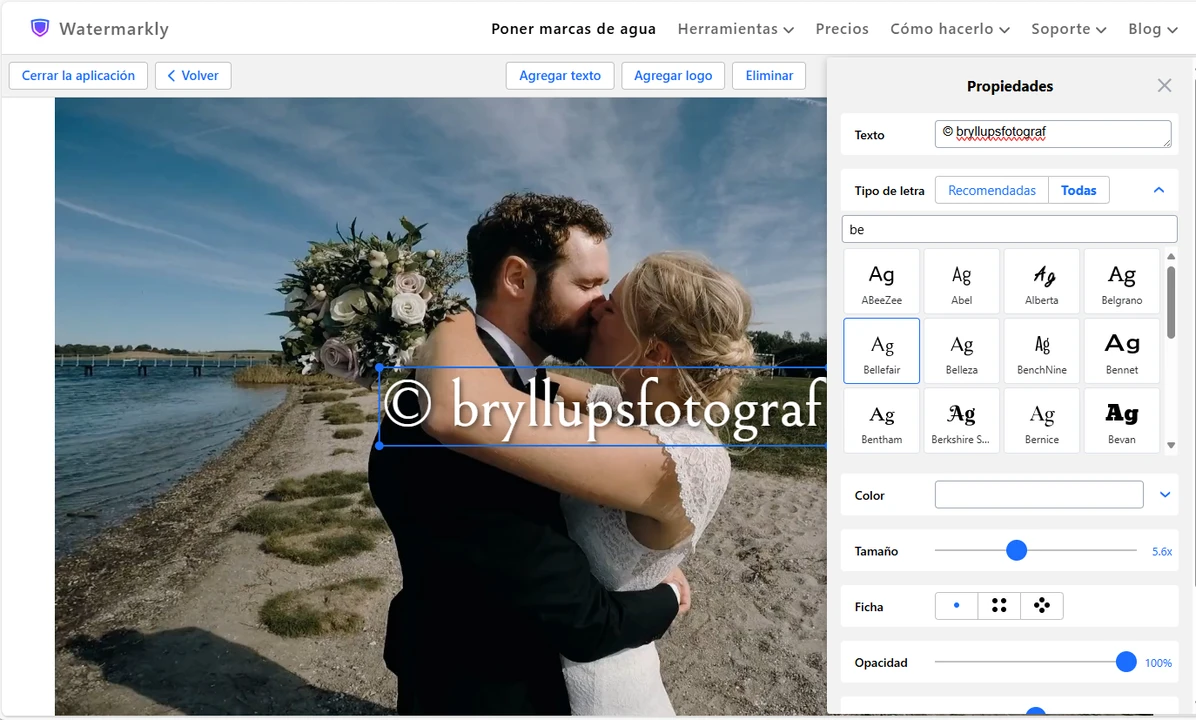1196x720 pixels.
Task: Collapse the Tipo de letra section
Action: point(1159,190)
